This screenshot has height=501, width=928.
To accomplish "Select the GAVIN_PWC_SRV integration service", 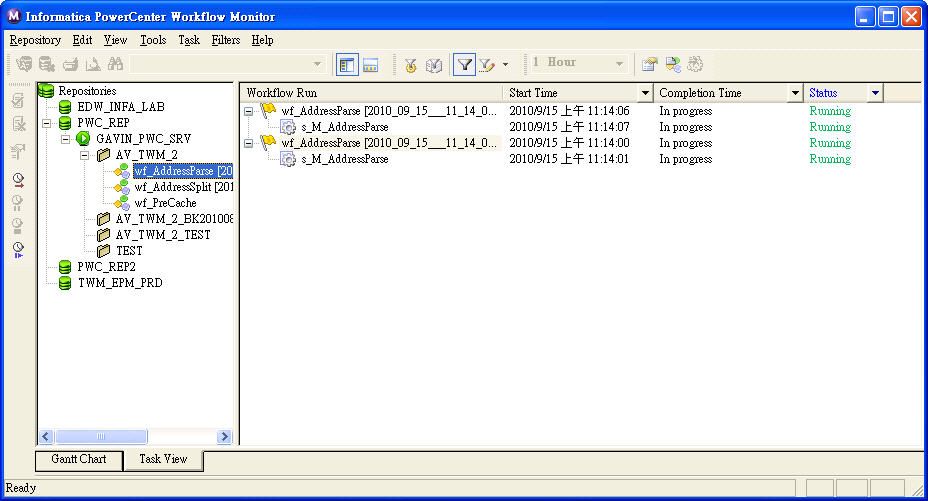I will [x=143, y=139].
